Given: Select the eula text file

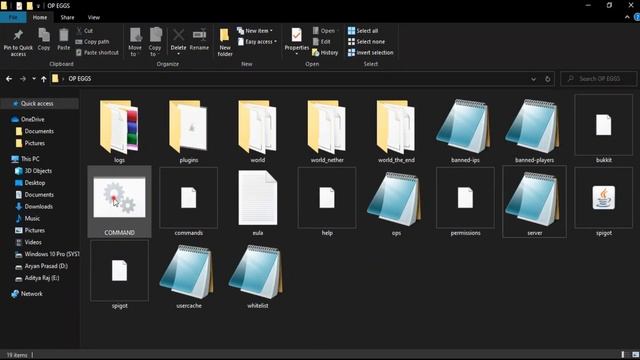Looking at the screenshot, I should (258, 203).
